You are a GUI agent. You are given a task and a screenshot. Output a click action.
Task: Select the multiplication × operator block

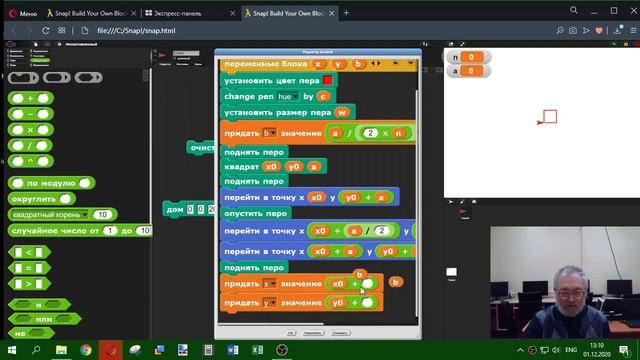click(x=31, y=130)
